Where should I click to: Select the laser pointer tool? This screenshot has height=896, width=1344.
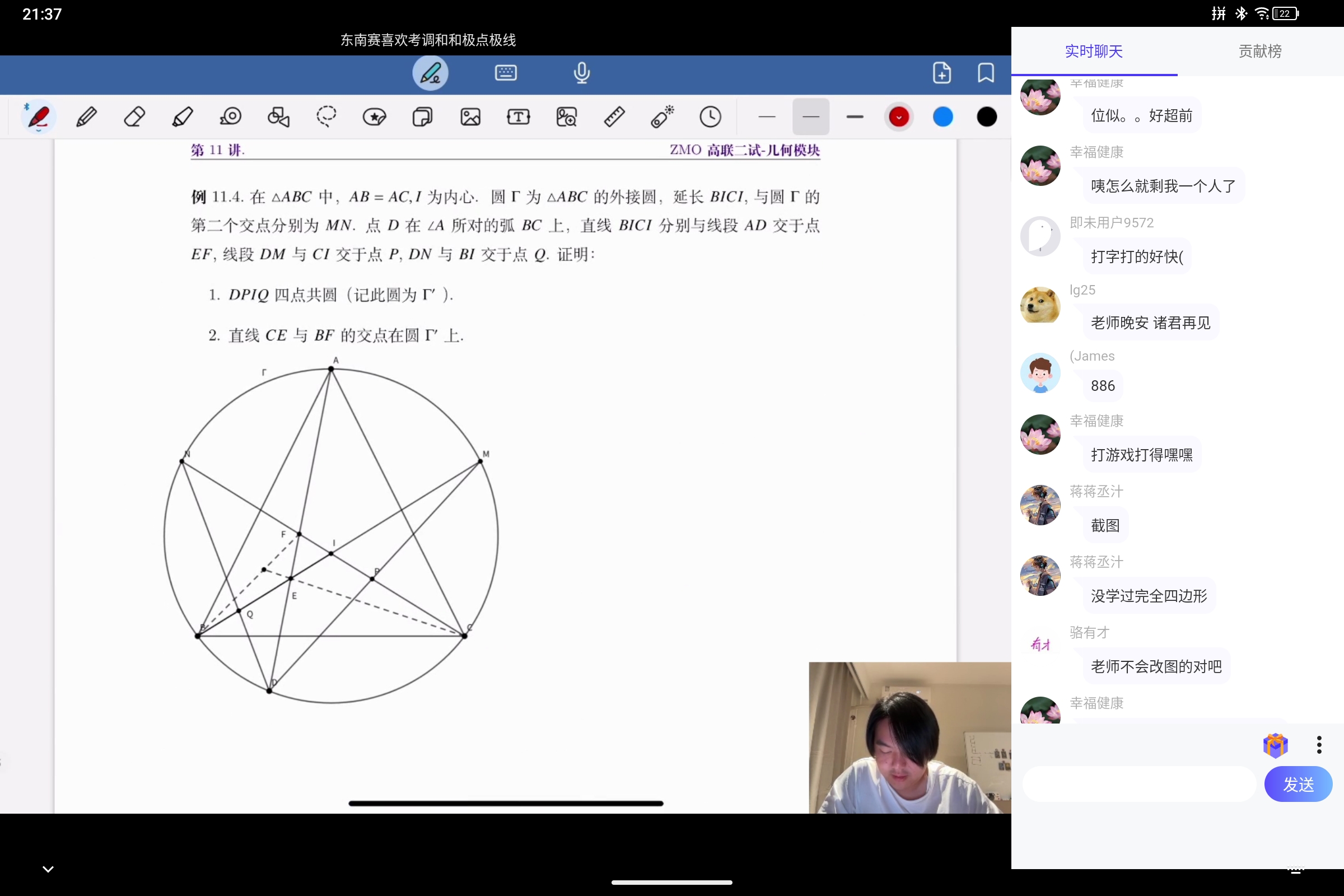tap(662, 117)
